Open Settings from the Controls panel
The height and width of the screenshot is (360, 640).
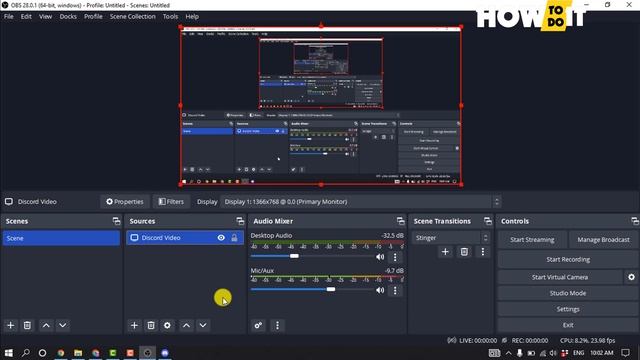568,309
